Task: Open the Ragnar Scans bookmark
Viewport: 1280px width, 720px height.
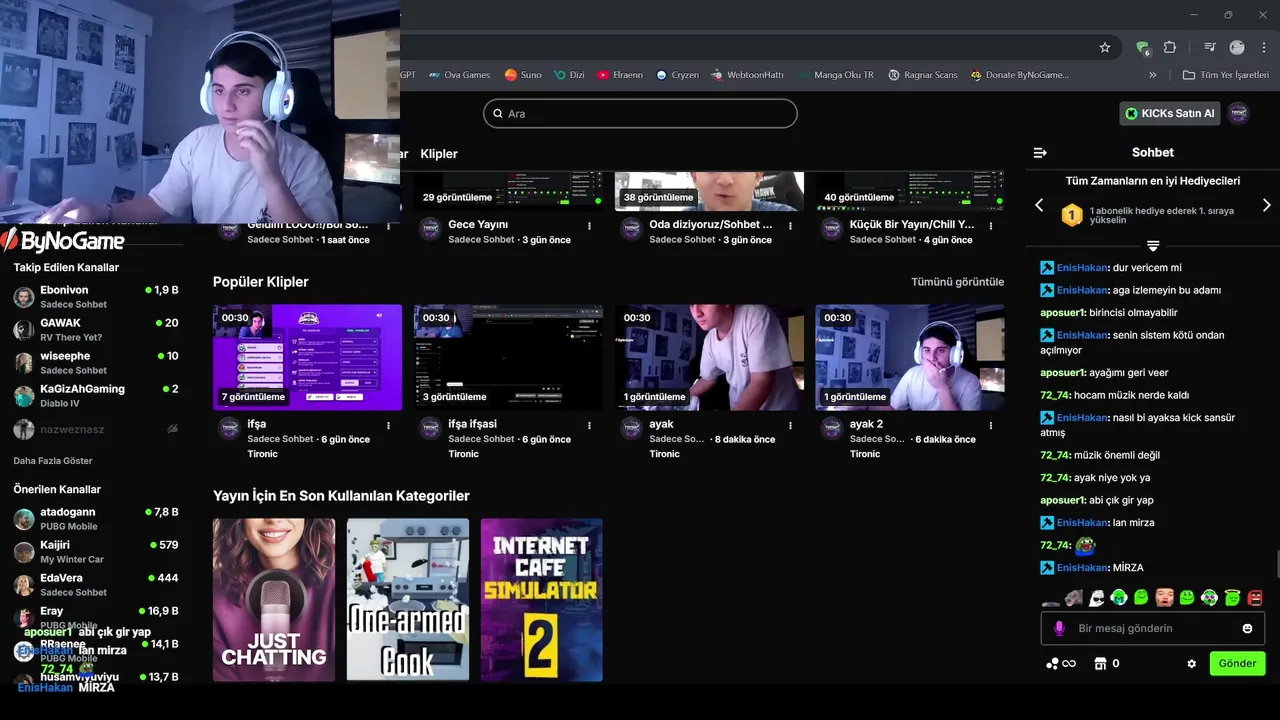Action: 923,75
